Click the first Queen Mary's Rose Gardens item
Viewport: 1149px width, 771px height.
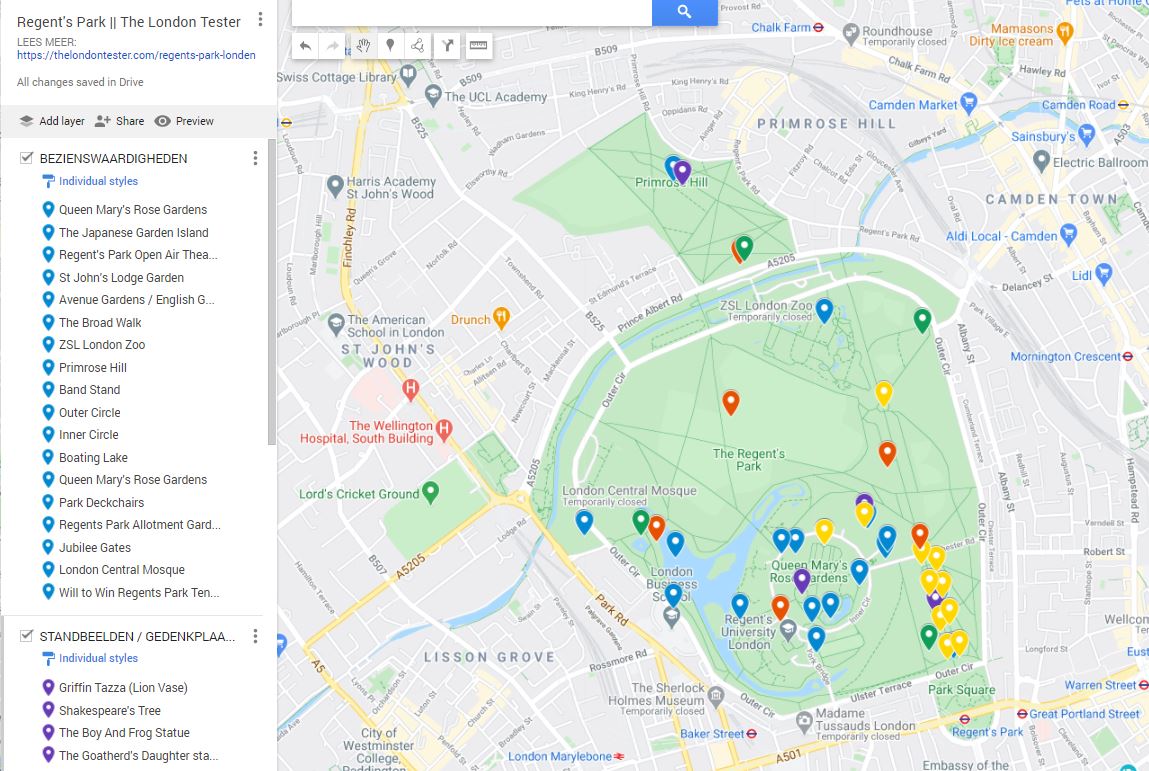(133, 210)
